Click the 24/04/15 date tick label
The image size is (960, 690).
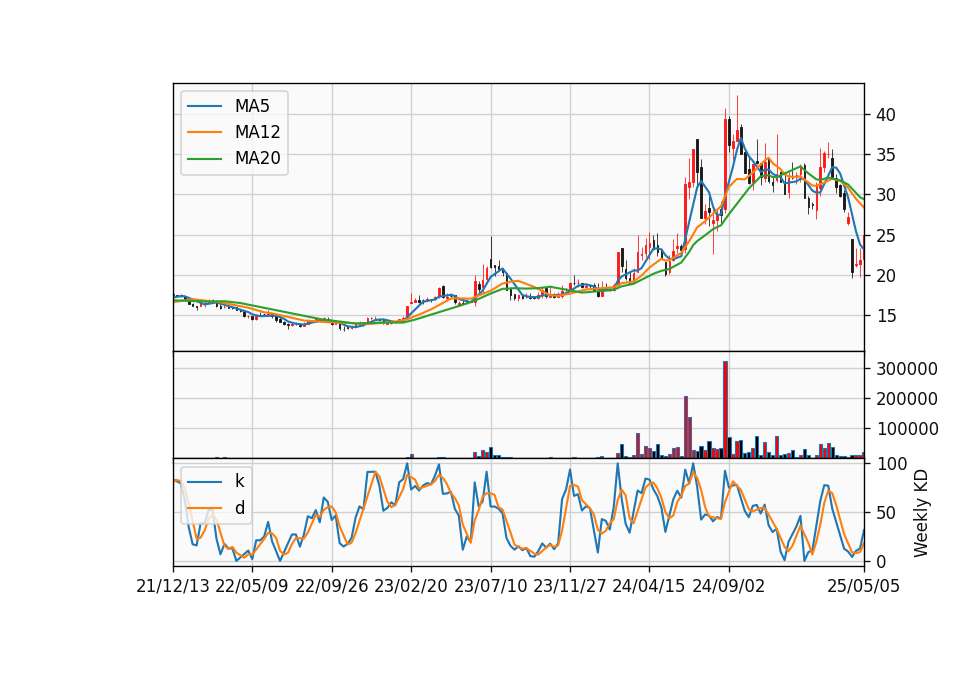pos(649,587)
